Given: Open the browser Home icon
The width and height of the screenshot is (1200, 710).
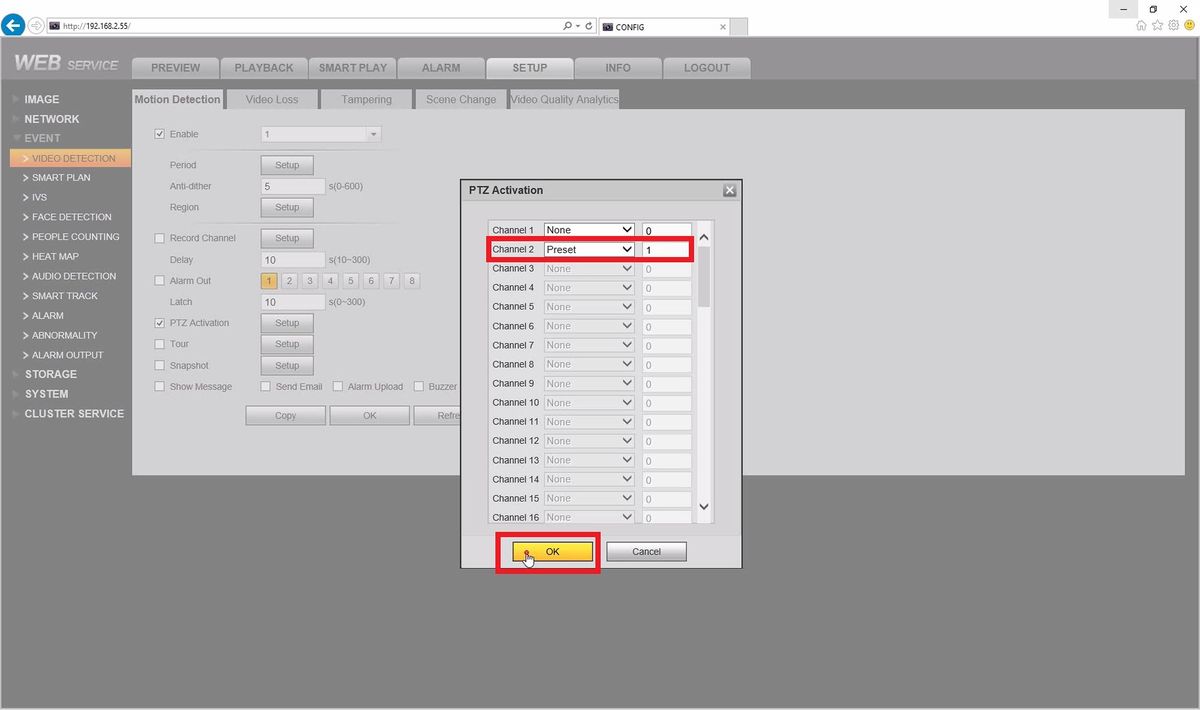Looking at the screenshot, I should tap(1141, 26).
